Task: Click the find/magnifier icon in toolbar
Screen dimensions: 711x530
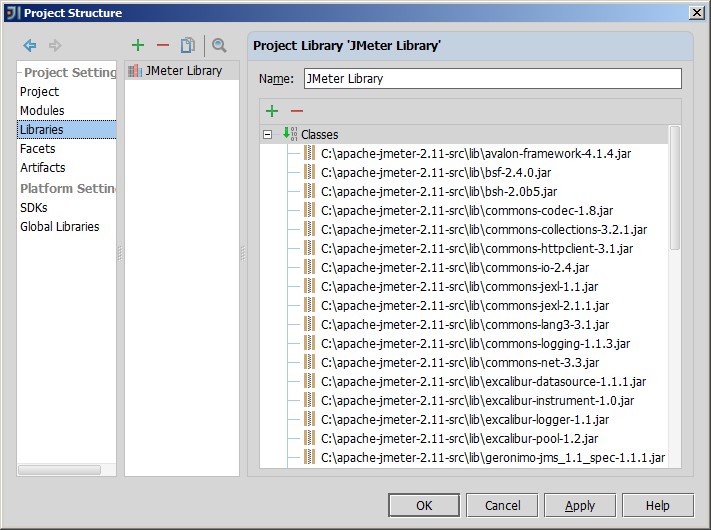Action: 219,46
